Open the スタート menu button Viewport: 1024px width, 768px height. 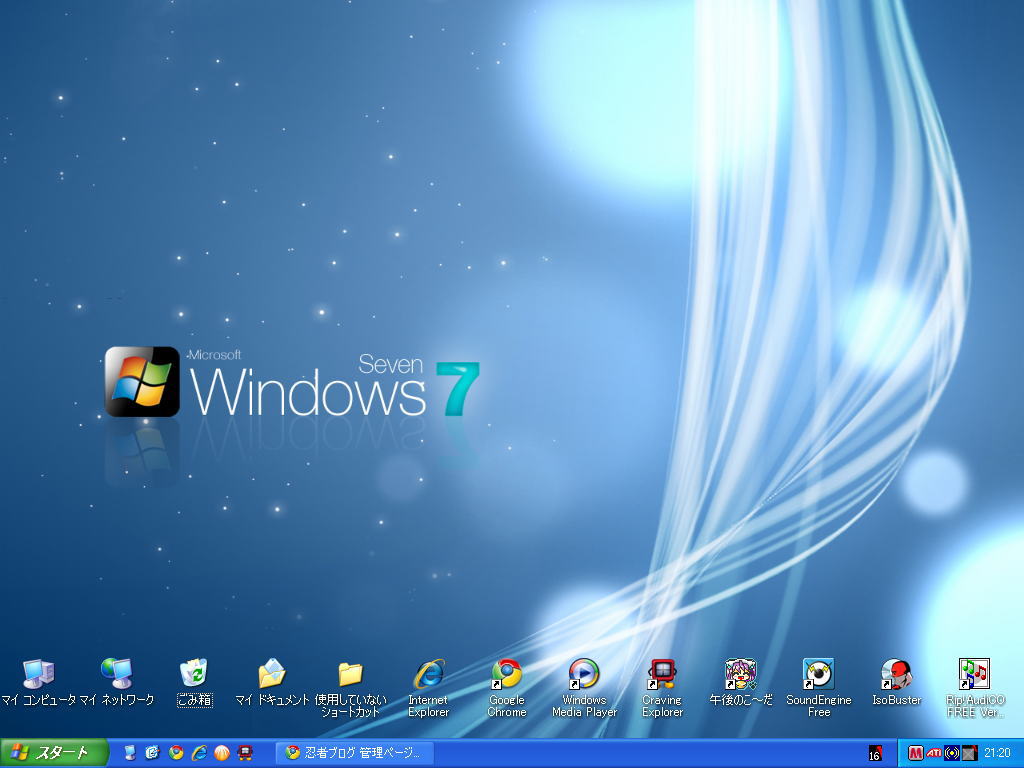point(54,753)
